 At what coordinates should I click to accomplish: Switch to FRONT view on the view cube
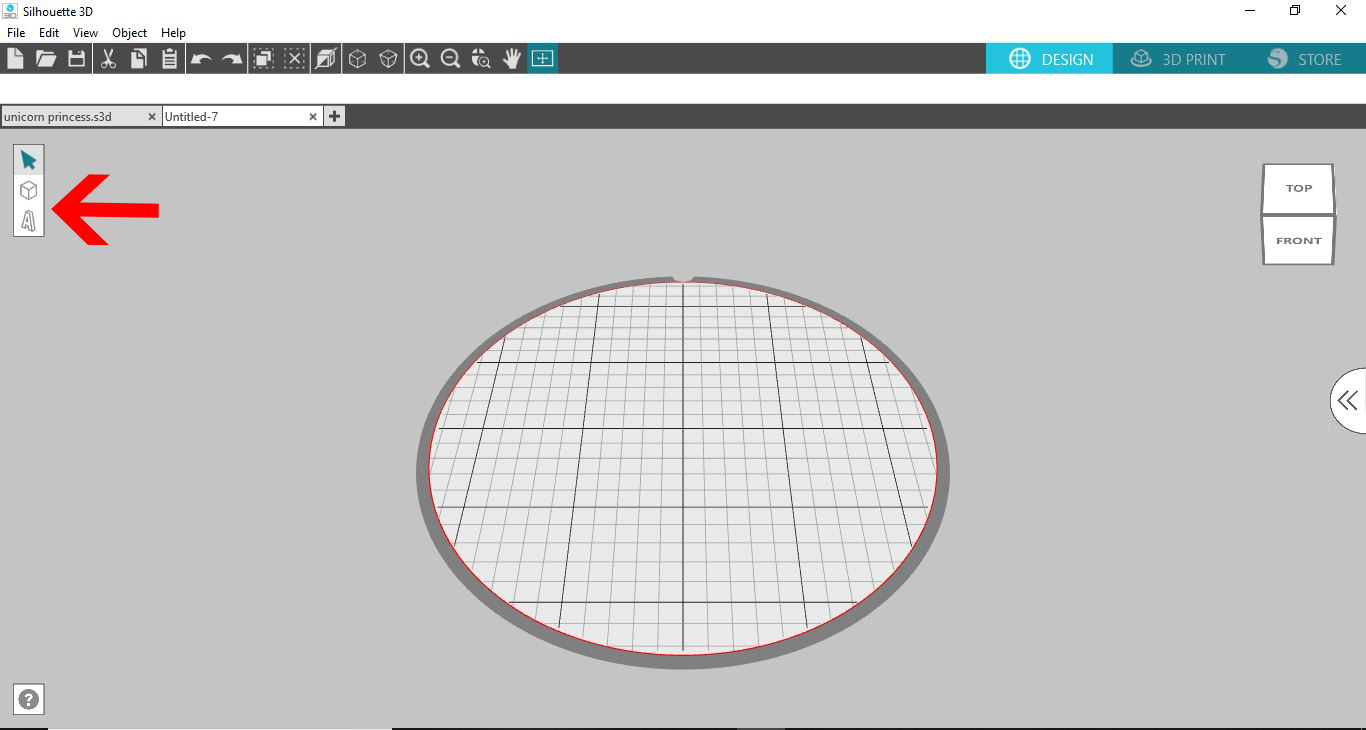(1298, 240)
